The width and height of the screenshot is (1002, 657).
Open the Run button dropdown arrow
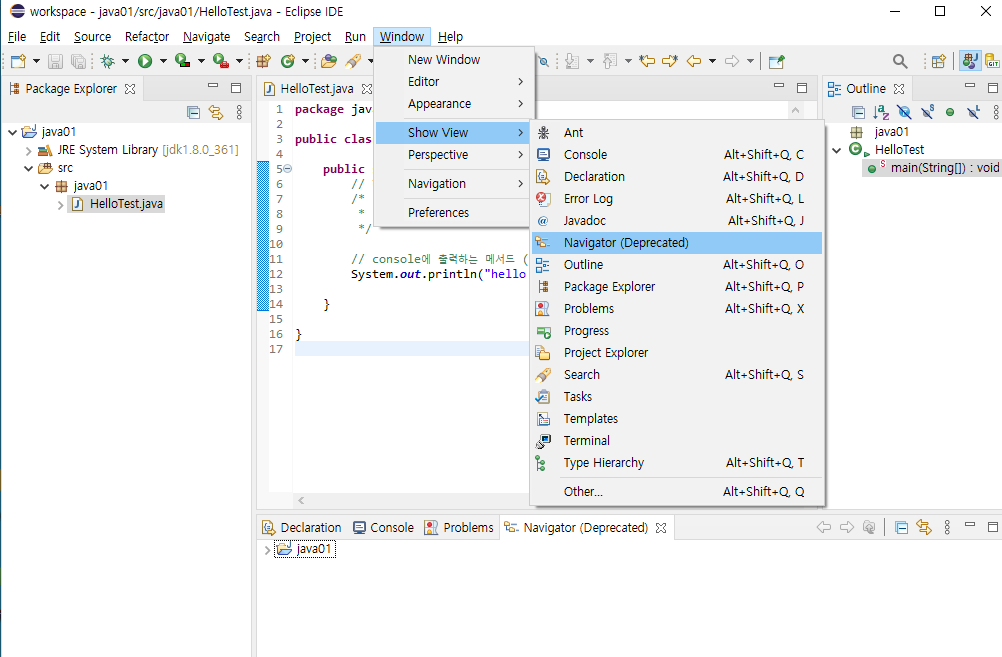coord(163,61)
